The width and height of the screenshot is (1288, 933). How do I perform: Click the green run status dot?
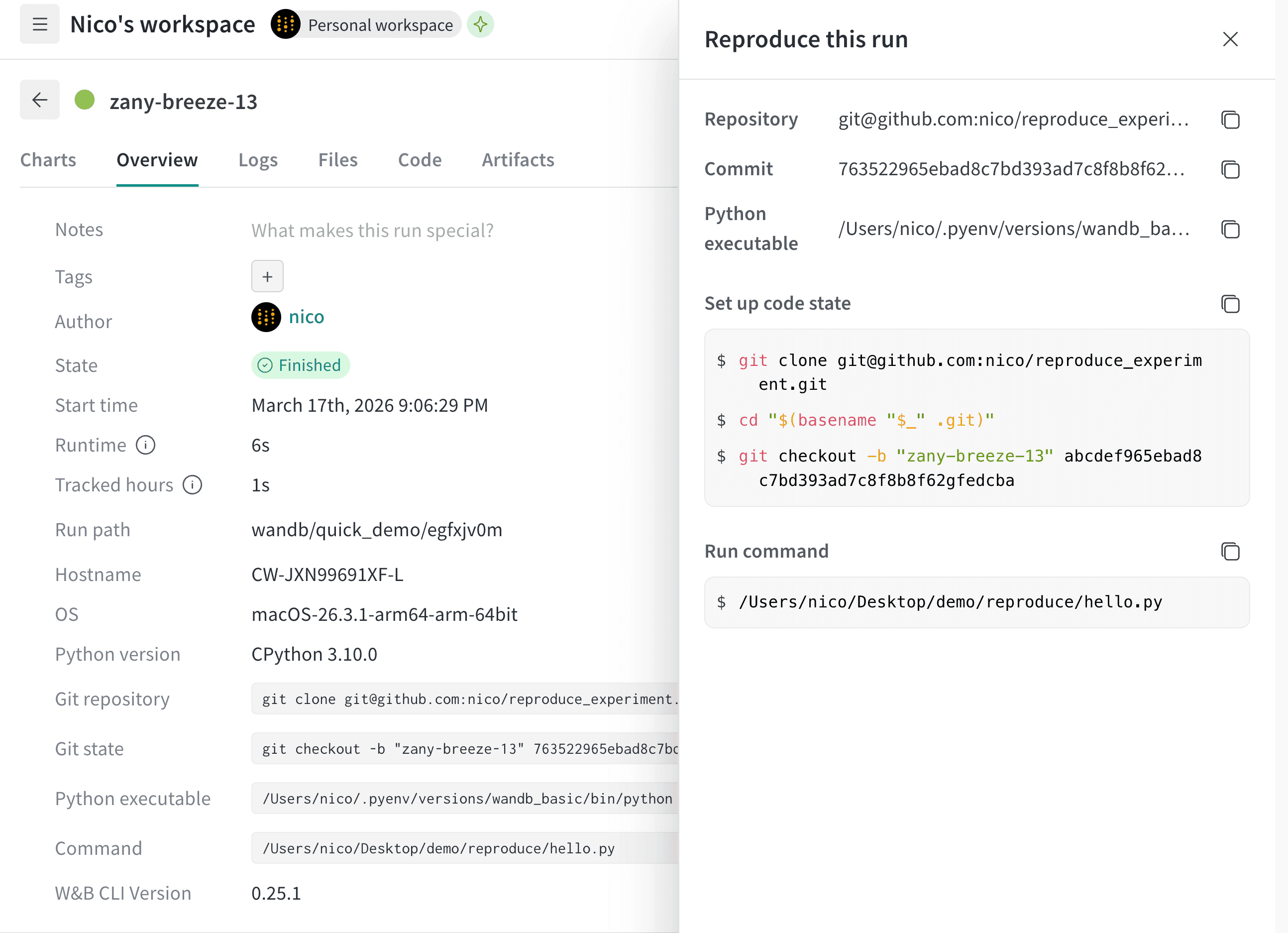coord(85,100)
